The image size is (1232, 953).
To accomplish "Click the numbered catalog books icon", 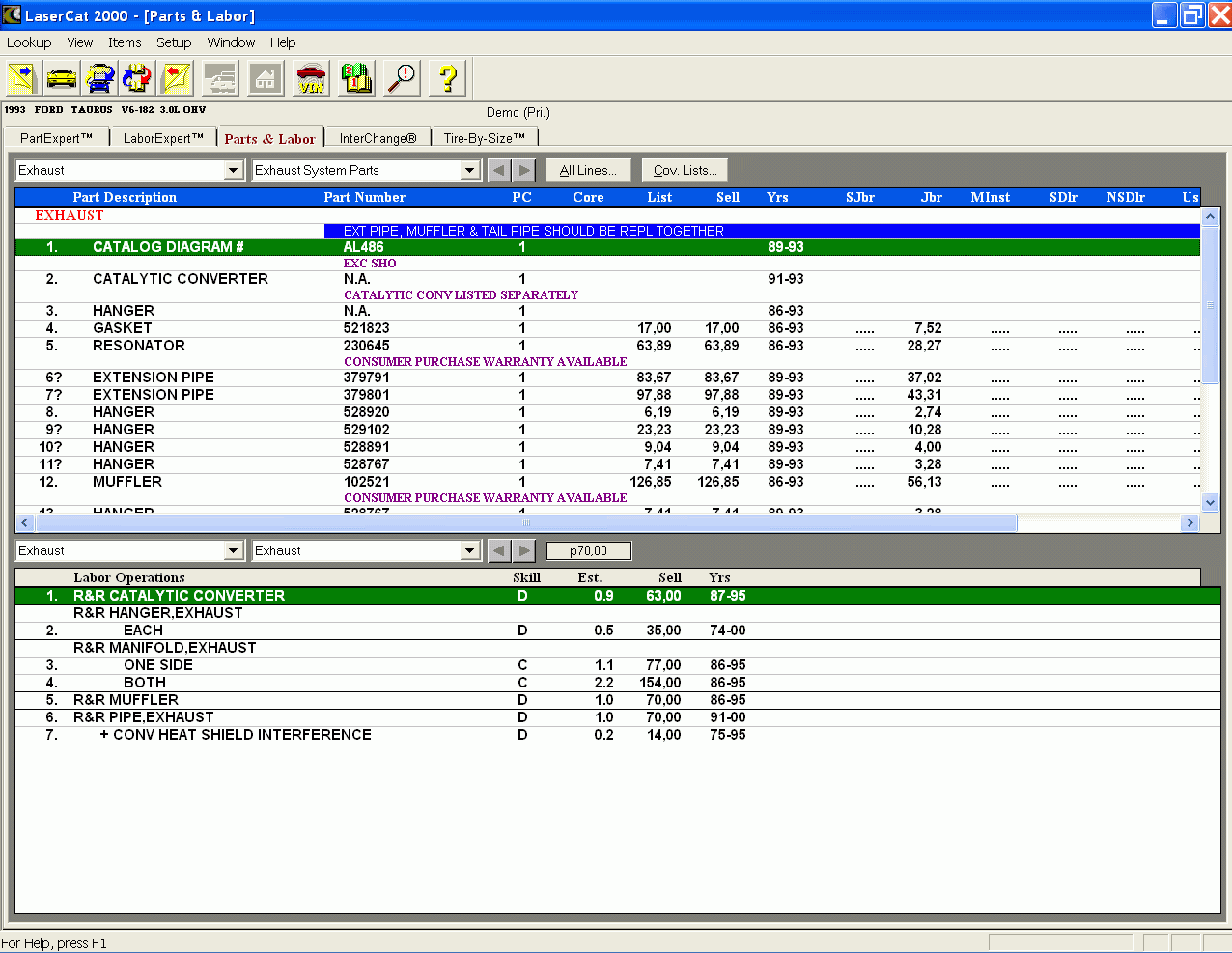I will click(x=356, y=78).
